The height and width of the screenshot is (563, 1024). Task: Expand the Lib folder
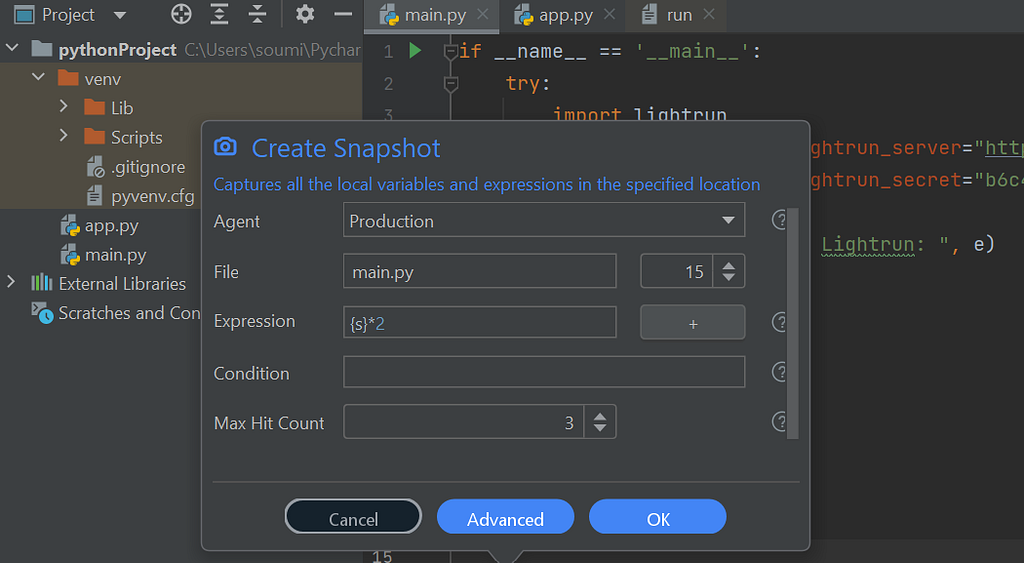[x=63, y=106]
